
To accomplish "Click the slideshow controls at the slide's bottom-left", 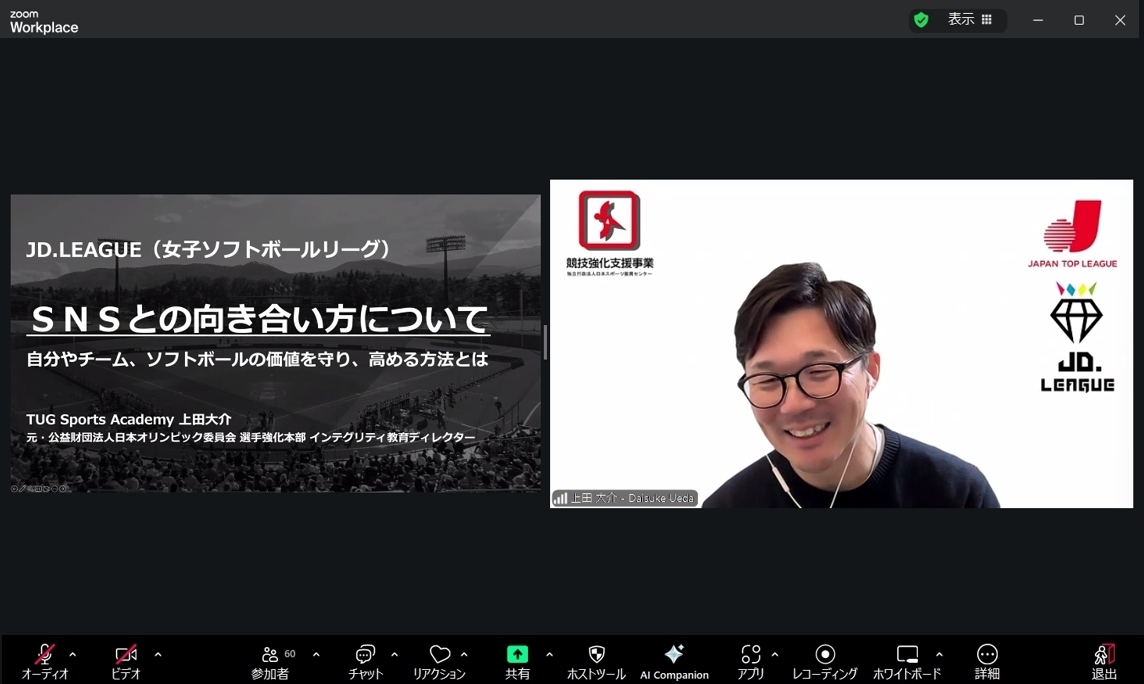I will (39, 489).
